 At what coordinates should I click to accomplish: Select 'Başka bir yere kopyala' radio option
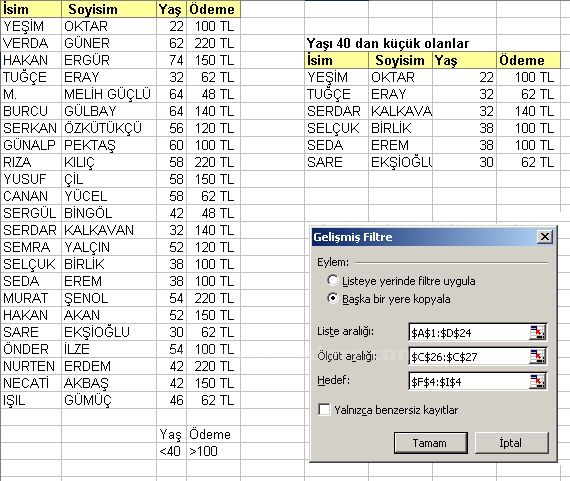pos(332,298)
